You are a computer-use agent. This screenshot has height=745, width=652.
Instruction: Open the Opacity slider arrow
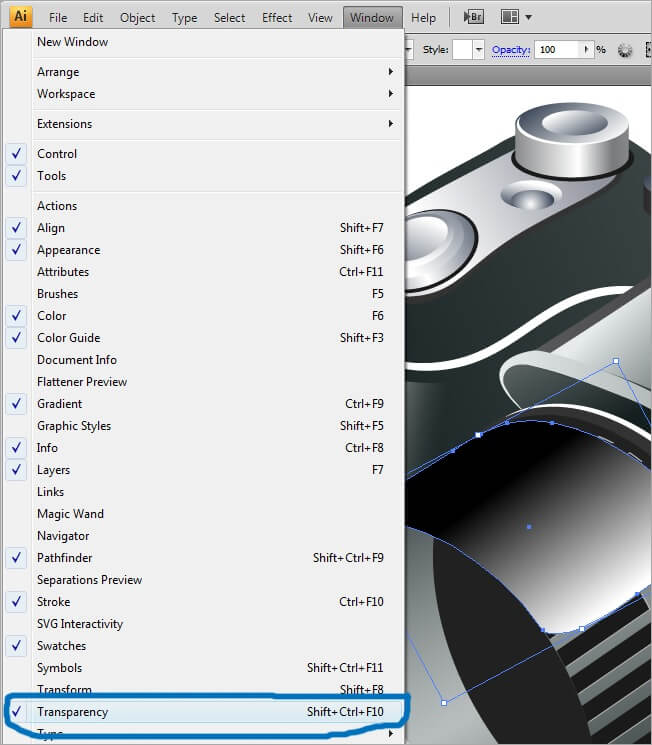coord(586,50)
